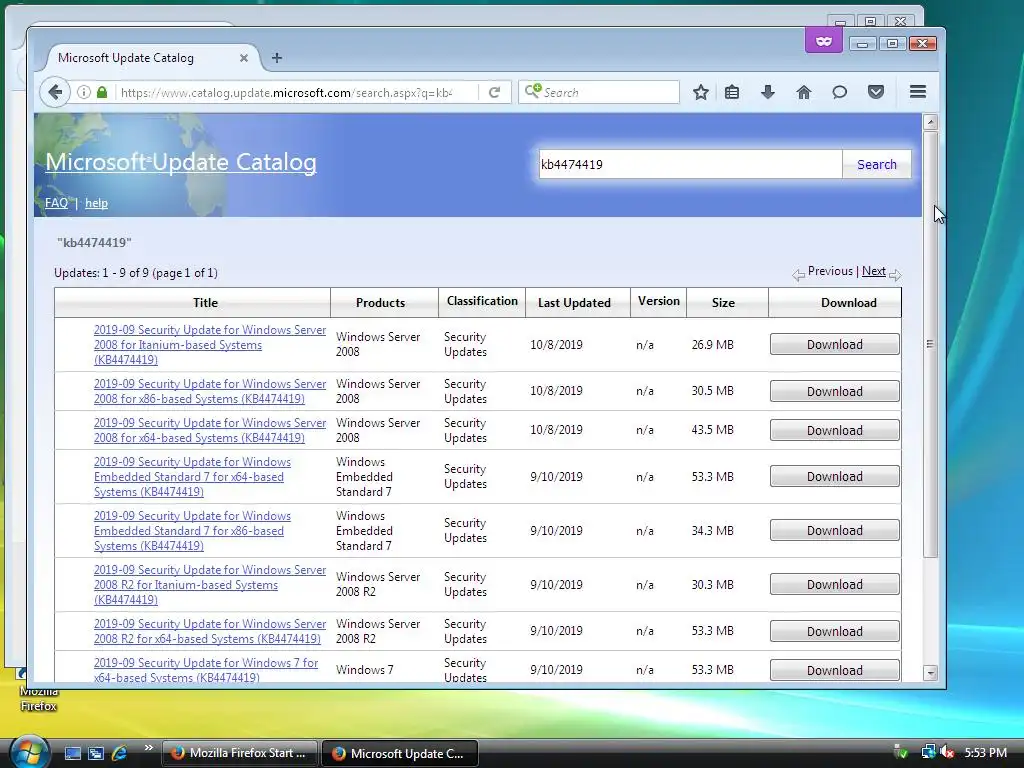This screenshot has width=1024, height=768.
Task: Open Embedded Standard 7 x64-based update link
Action: [192, 477]
